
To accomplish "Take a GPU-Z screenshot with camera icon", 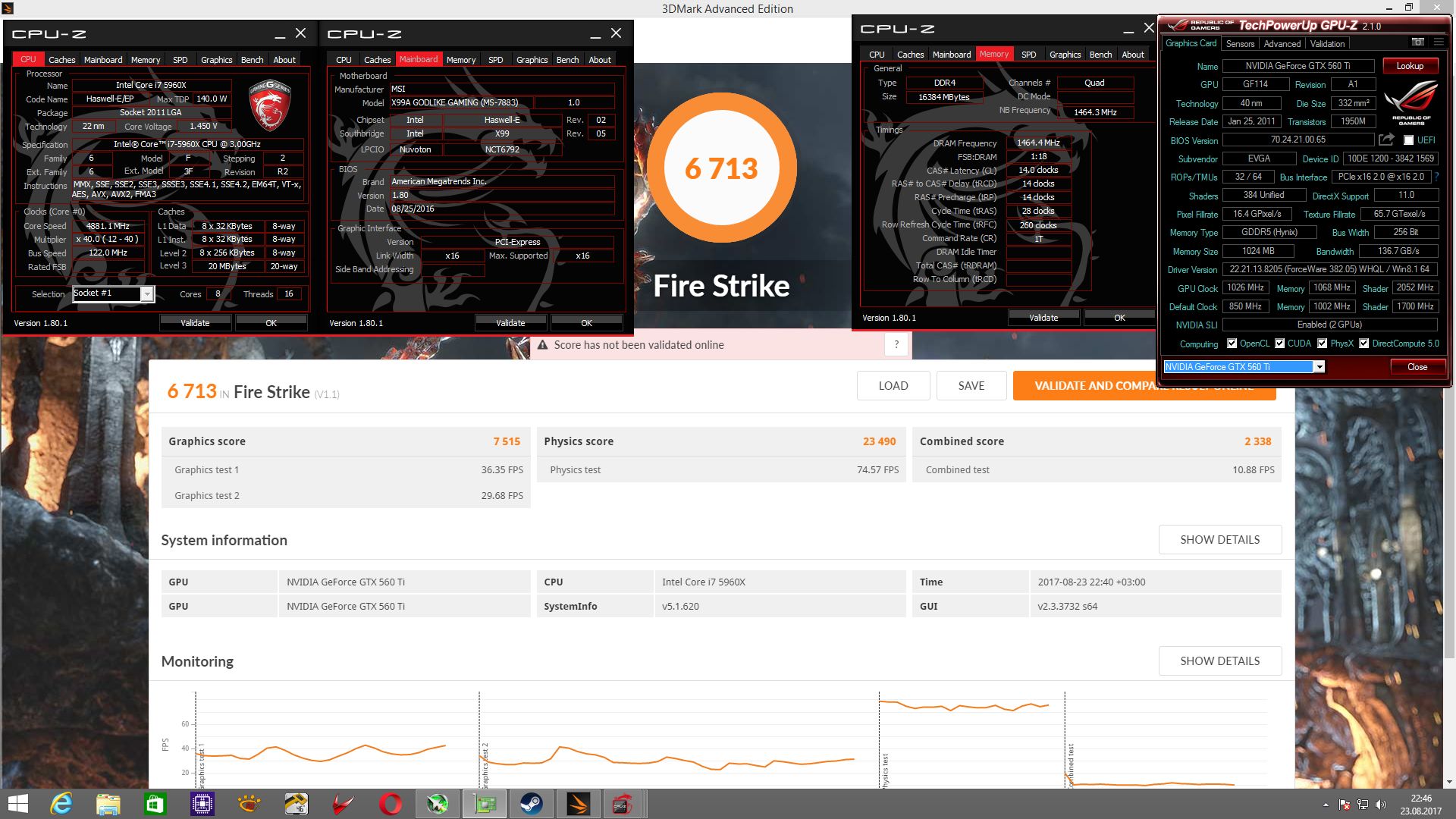I will (1417, 42).
